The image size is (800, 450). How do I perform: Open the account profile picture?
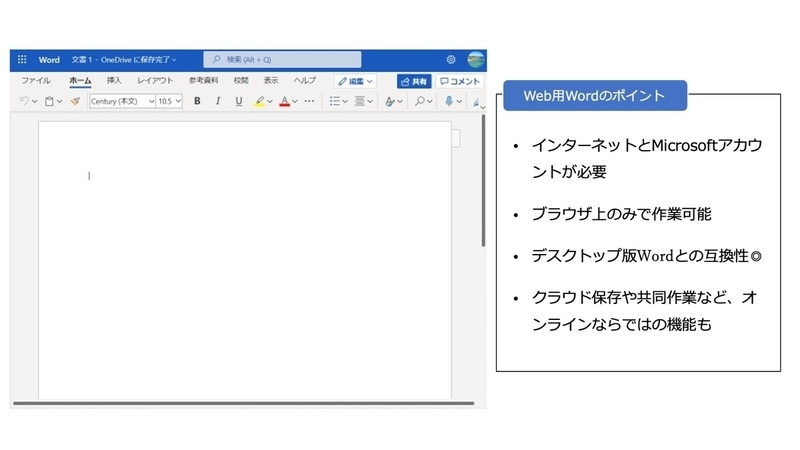click(476, 60)
